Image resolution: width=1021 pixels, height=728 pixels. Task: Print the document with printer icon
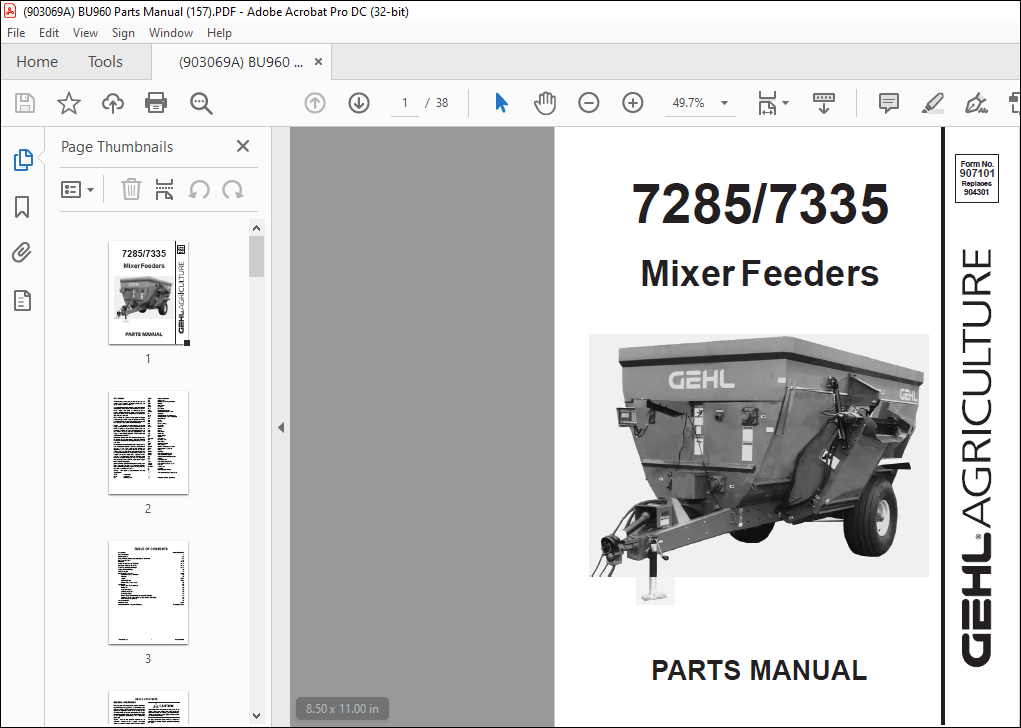coord(156,103)
